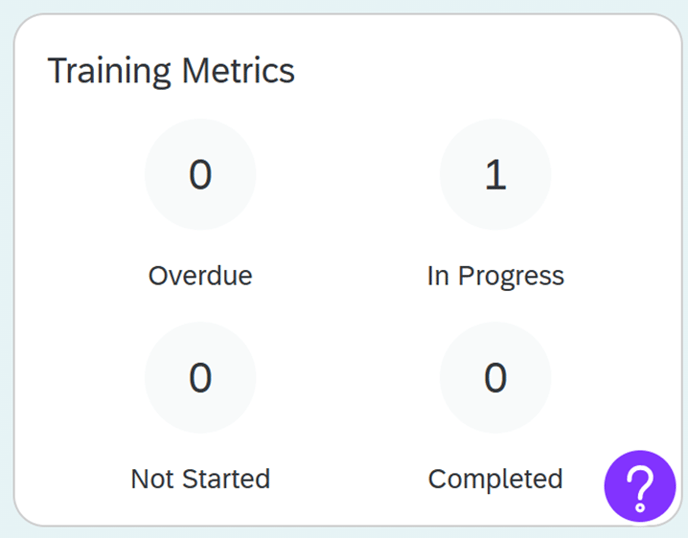Click the zero above Not Started label
This screenshot has width=688, height=538.
(201, 378)
